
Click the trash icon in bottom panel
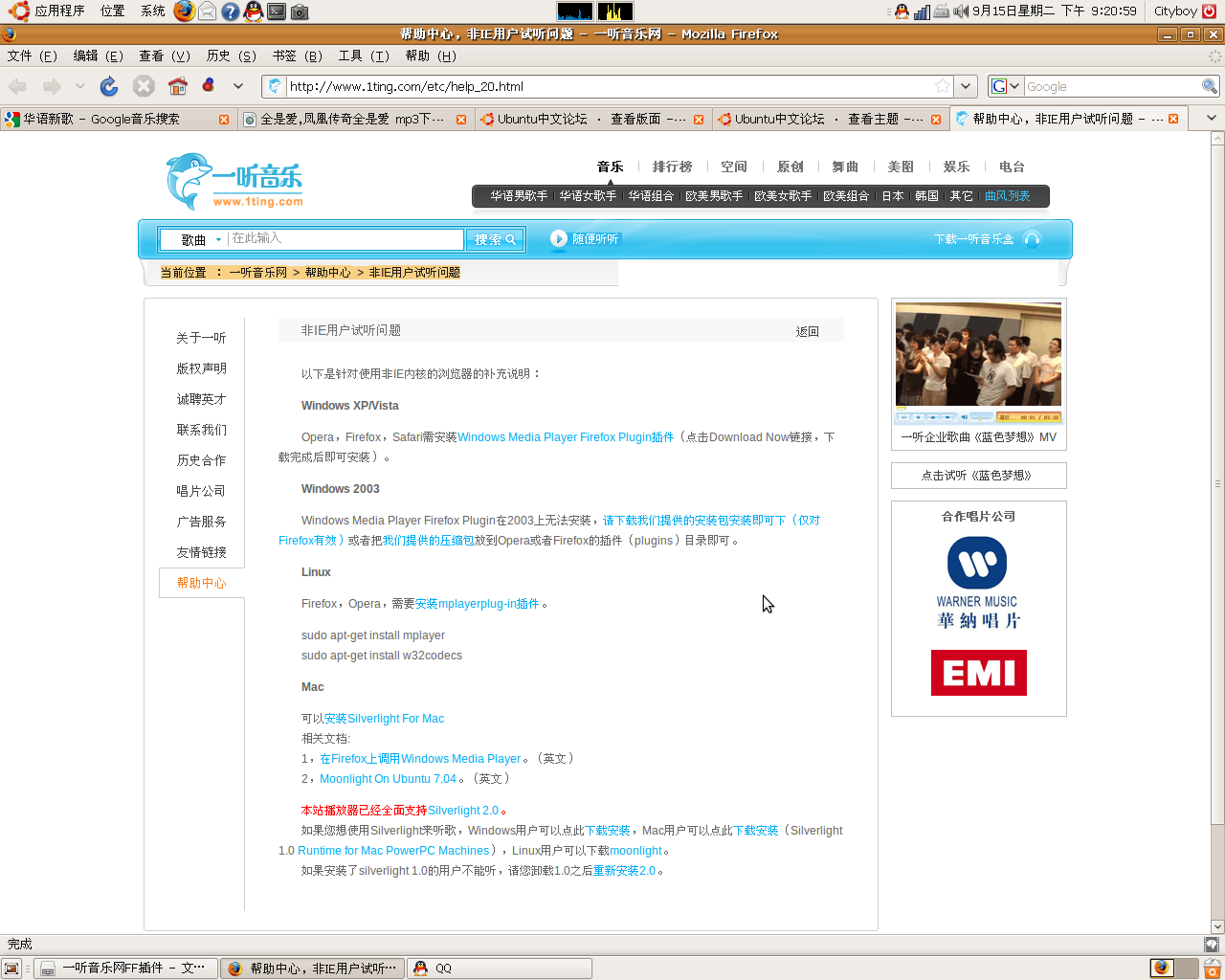pos(1212,968)
